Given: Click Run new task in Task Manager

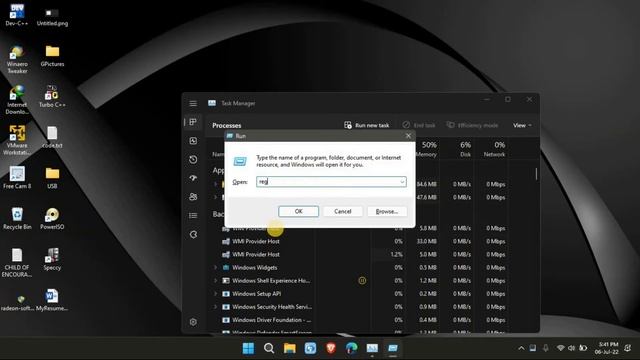Looking at the screenshot, I should pos(367,125).
